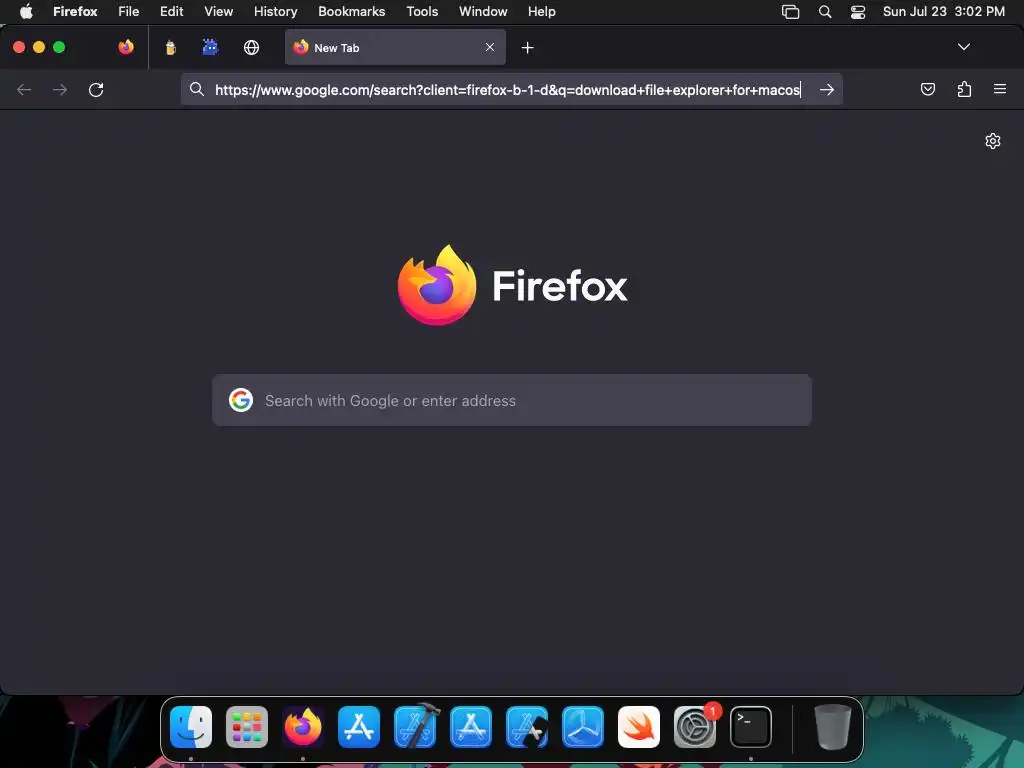The height and width of the screenshot is (768, 1024).
Task: Open the Extensions panel
Action: 965,89
